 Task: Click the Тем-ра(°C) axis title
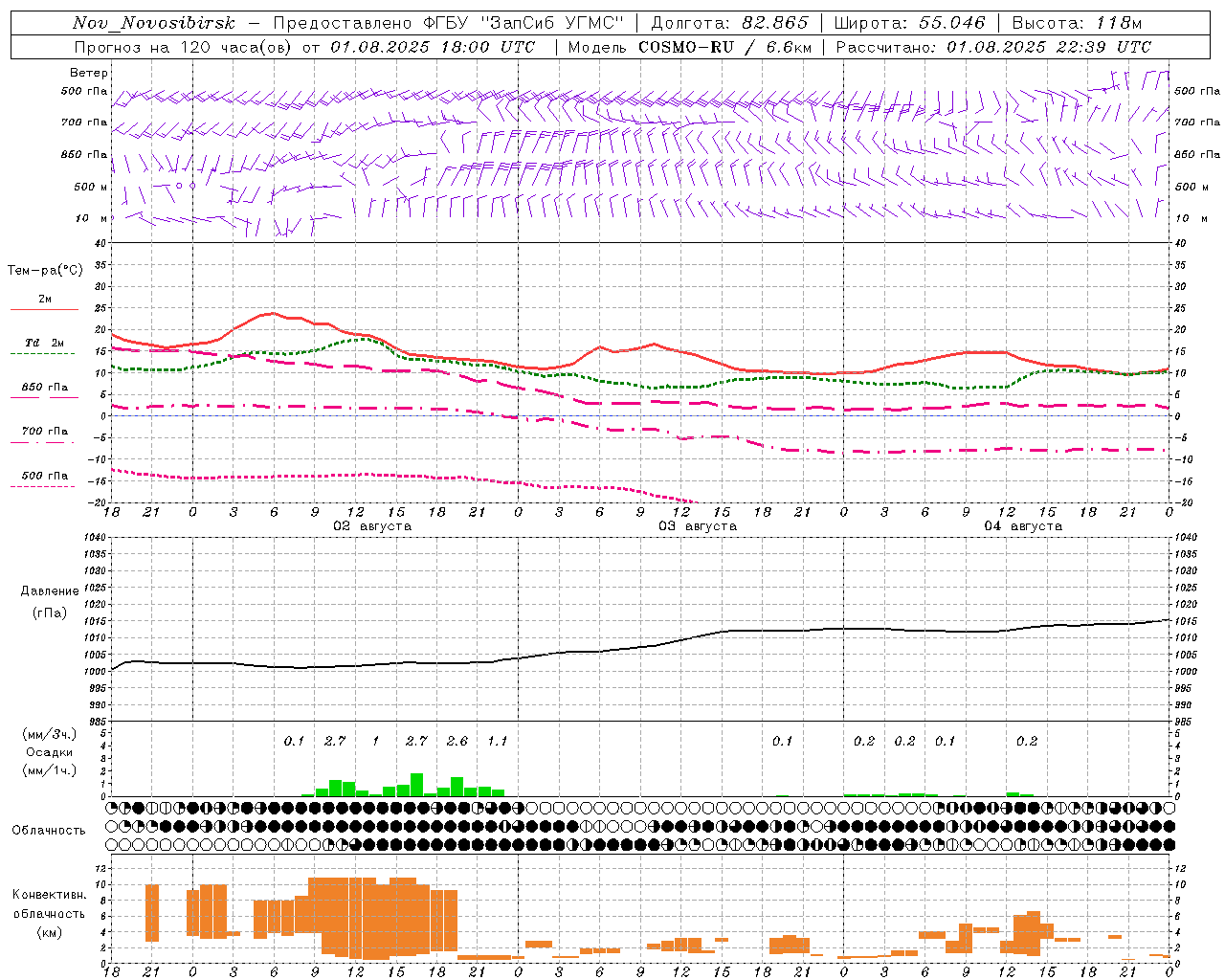(x=45, y=271)
